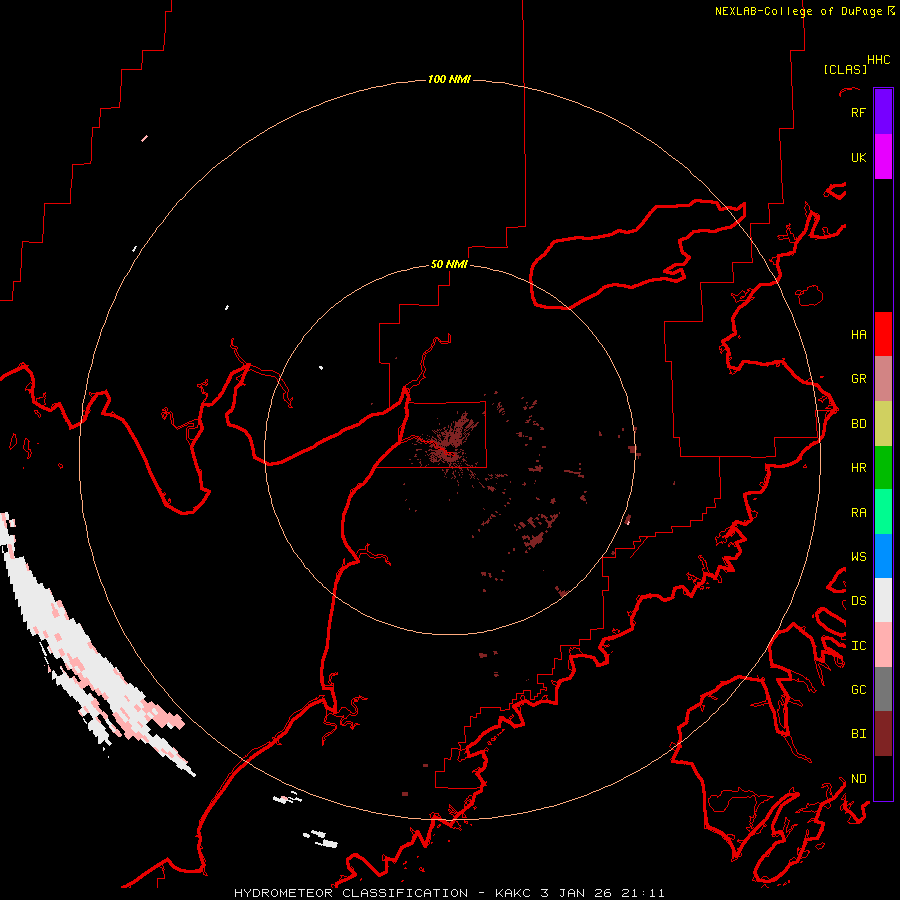Click the 'GC' legend label

point(858,689)
